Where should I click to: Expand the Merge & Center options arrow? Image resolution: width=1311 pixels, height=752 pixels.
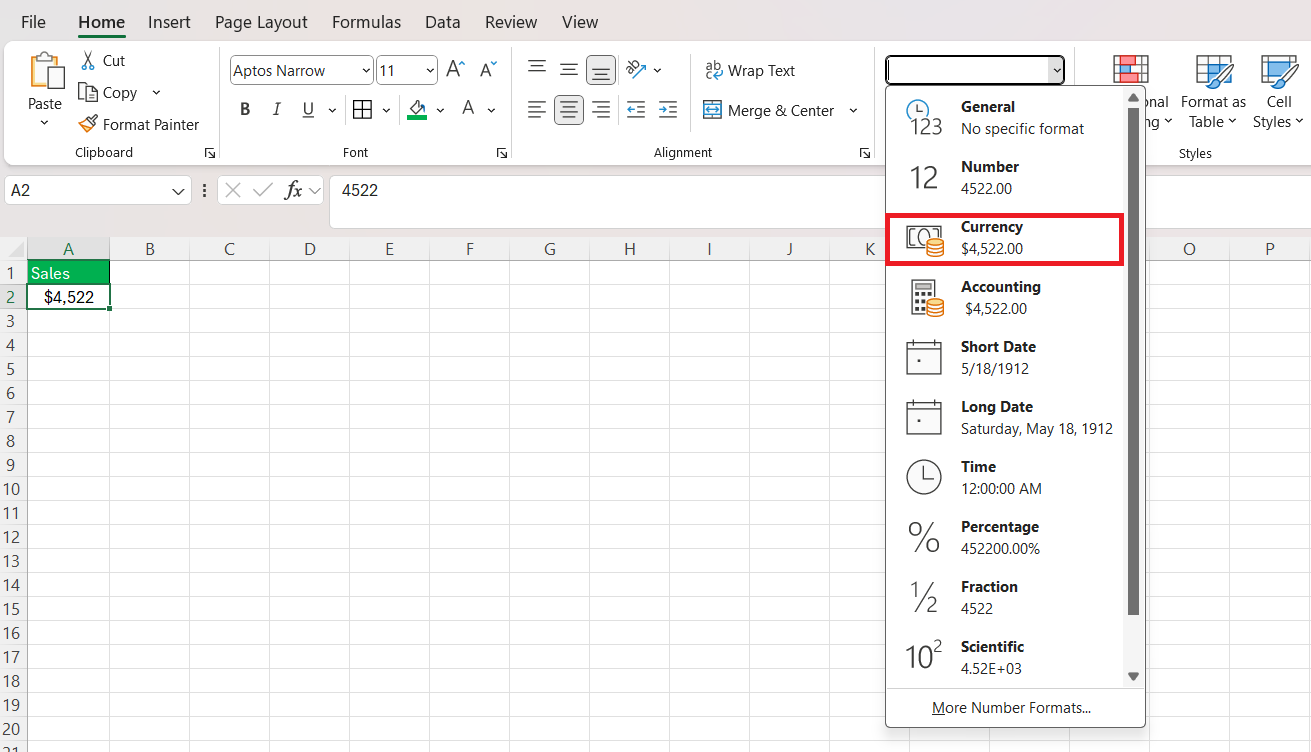[853, 110]
